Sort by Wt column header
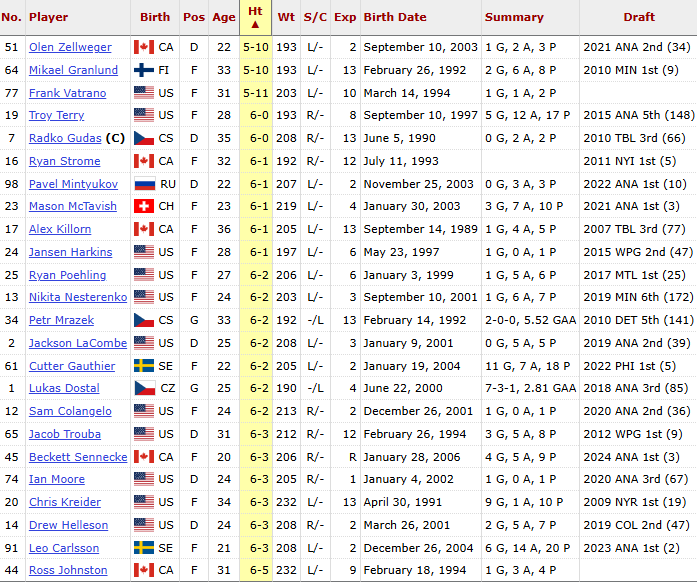The image size is (697, 582). pos(286,17)
